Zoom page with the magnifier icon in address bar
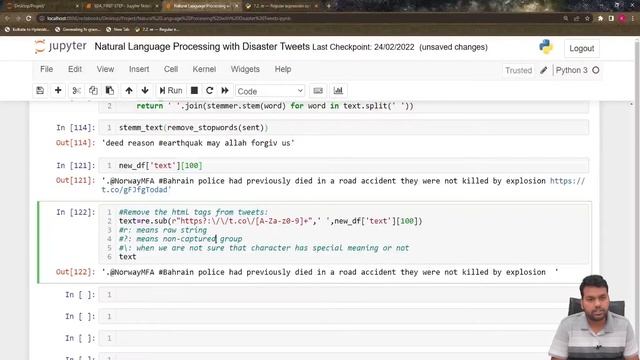Image resolution: width=640 pixels, height=360 pixels. [566, 18]
